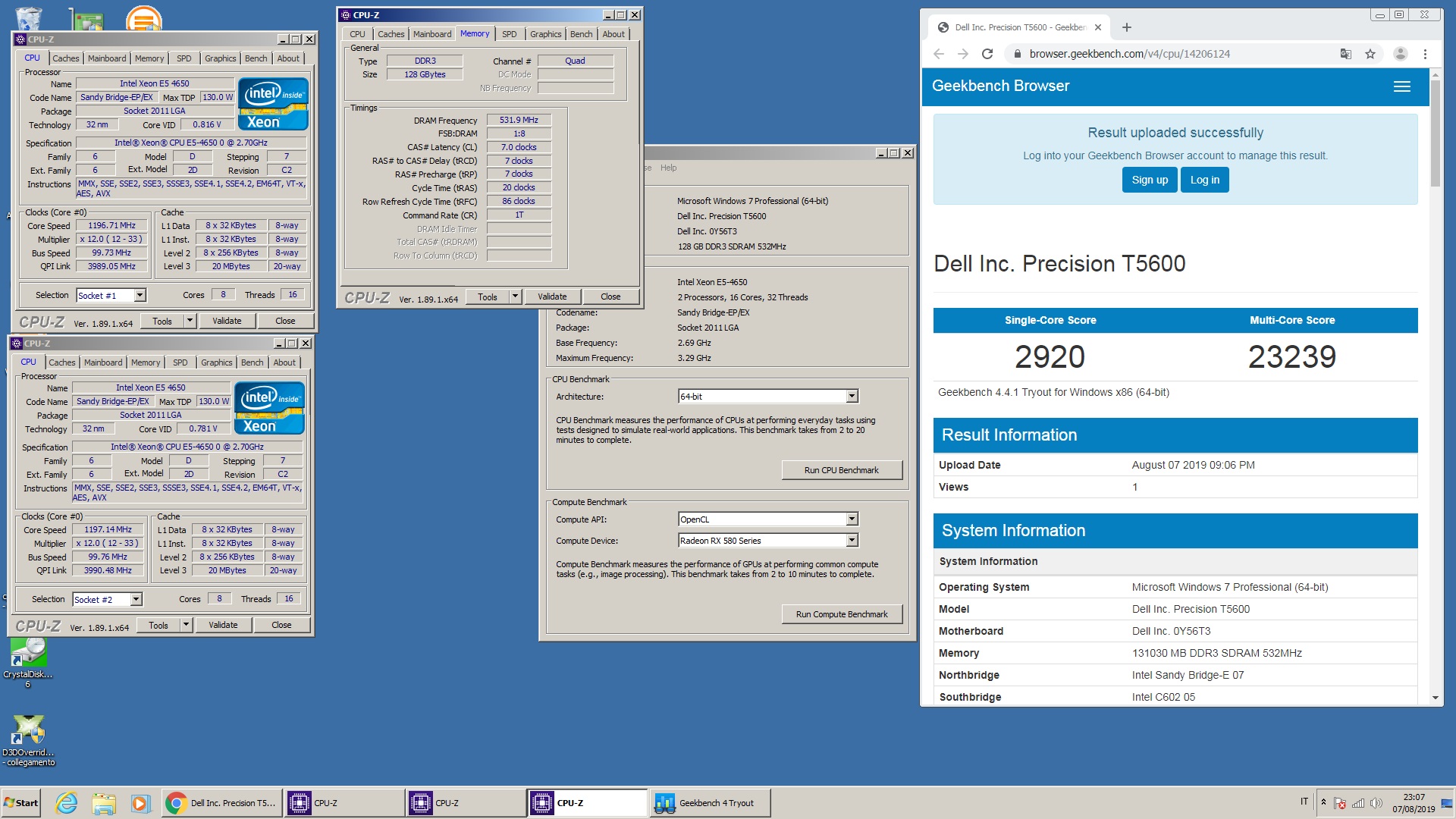Open Chrome three-dot menu
The width and height of the screenshot is (1456, 819).
point(1425,54)
